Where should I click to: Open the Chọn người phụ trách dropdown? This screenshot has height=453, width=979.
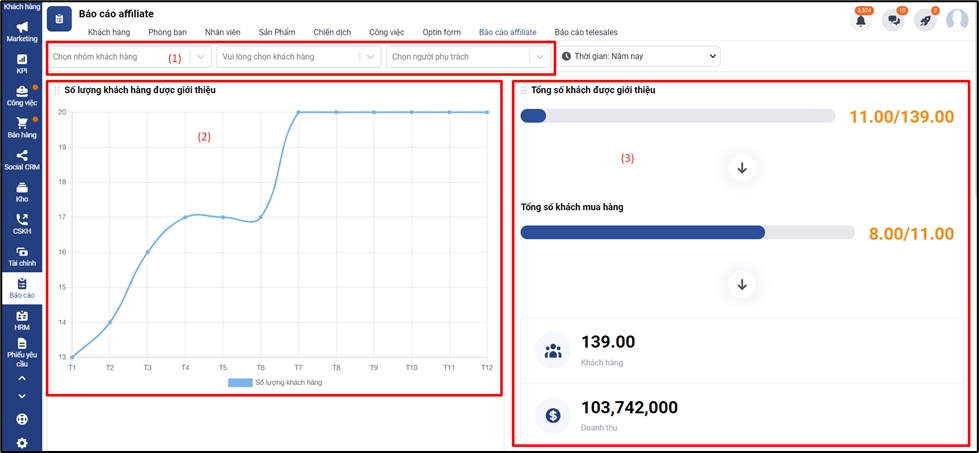(x=468, y=57)
